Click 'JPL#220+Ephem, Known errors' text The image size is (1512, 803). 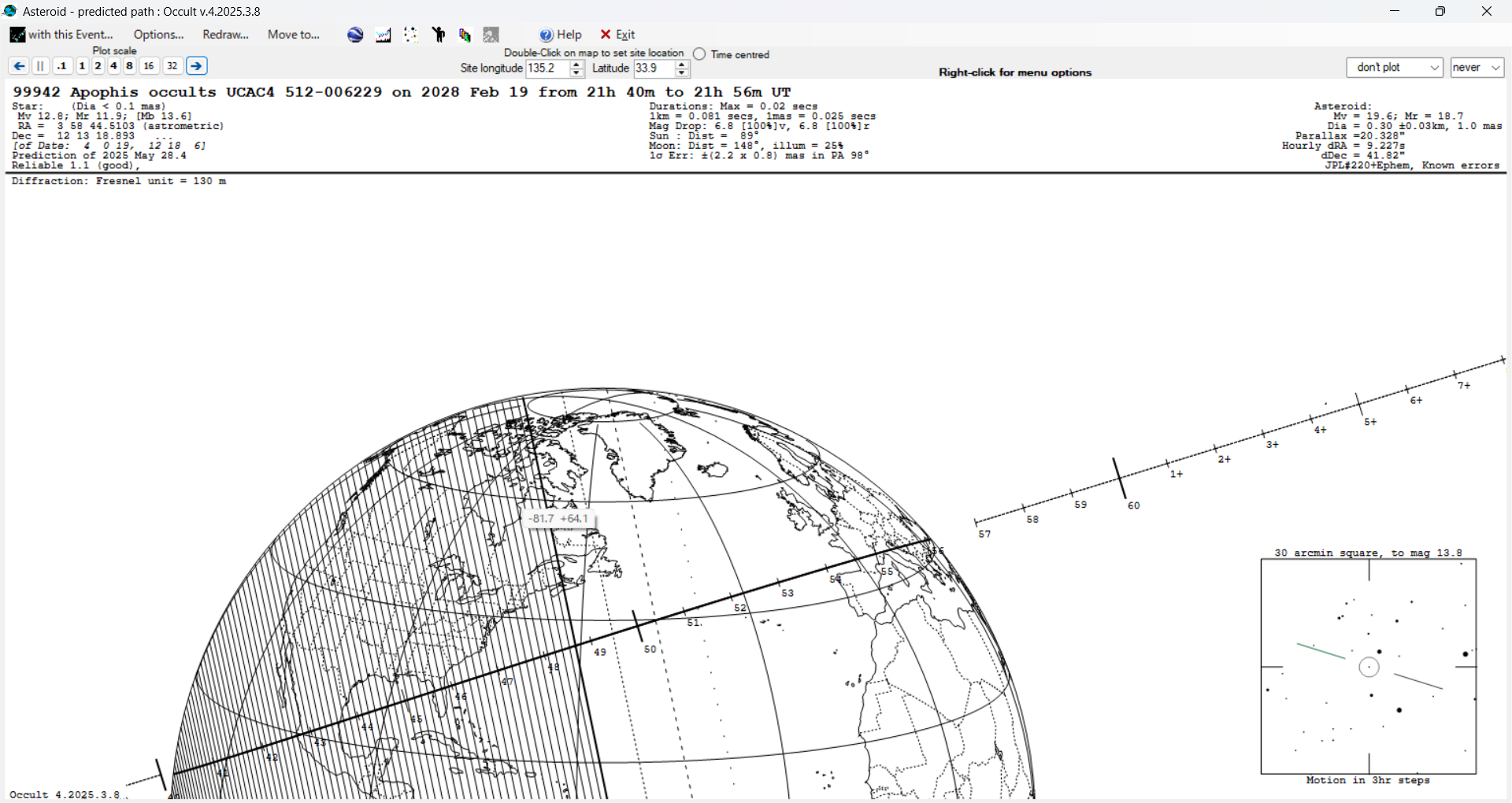pyautogui.click(x=1412, y=165)
